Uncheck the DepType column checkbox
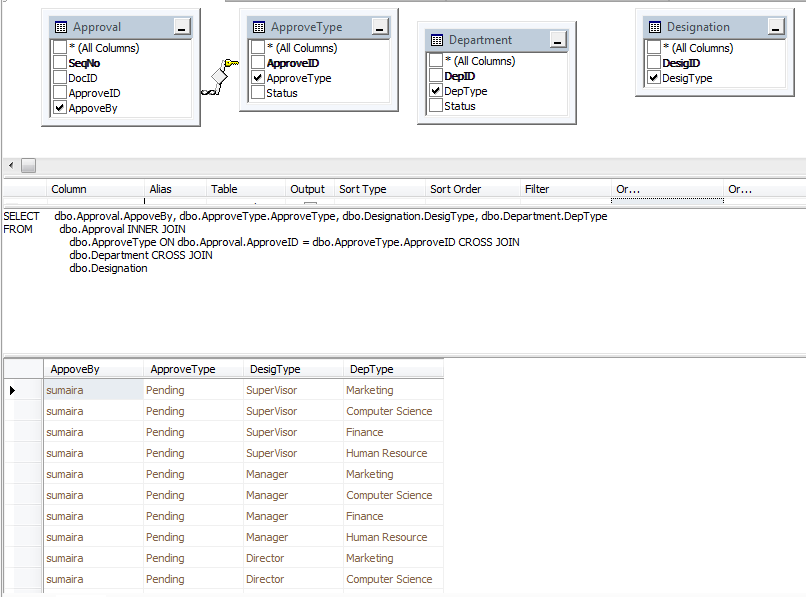 tap(436, 91)
